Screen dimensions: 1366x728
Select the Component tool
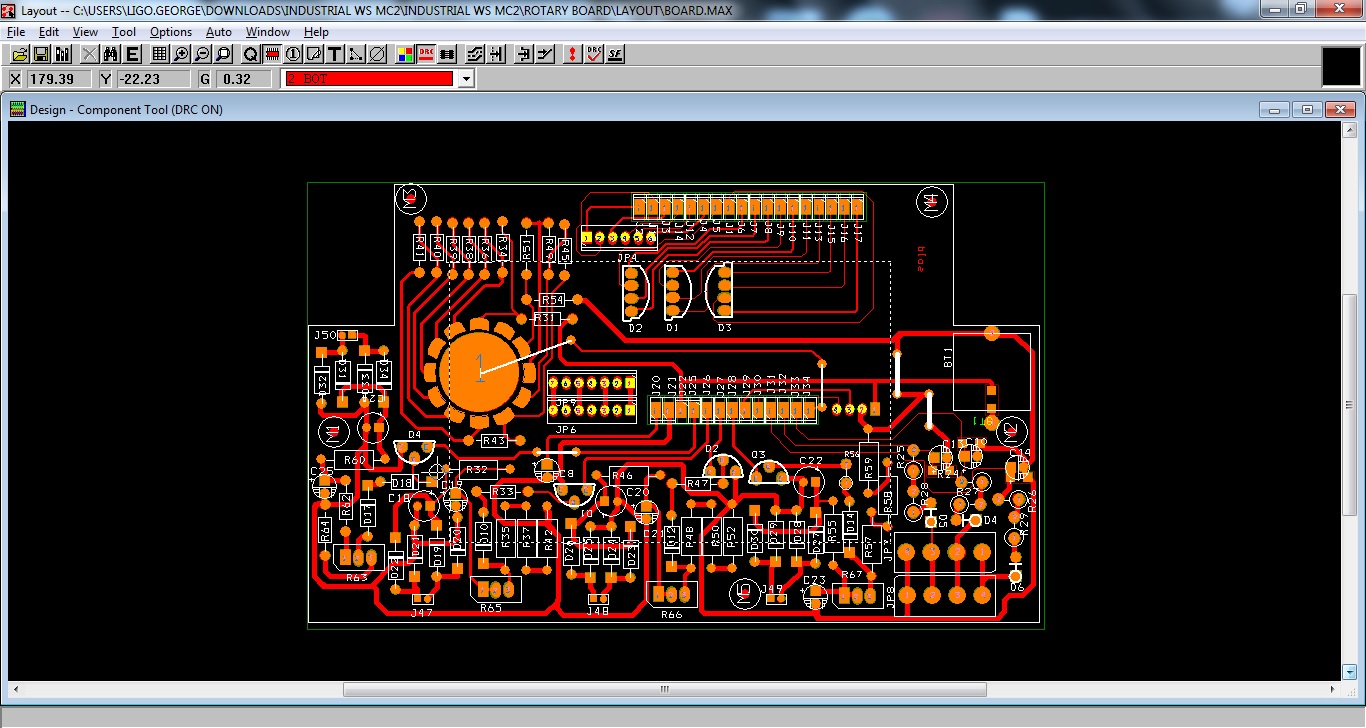click(x=272, y=54)
